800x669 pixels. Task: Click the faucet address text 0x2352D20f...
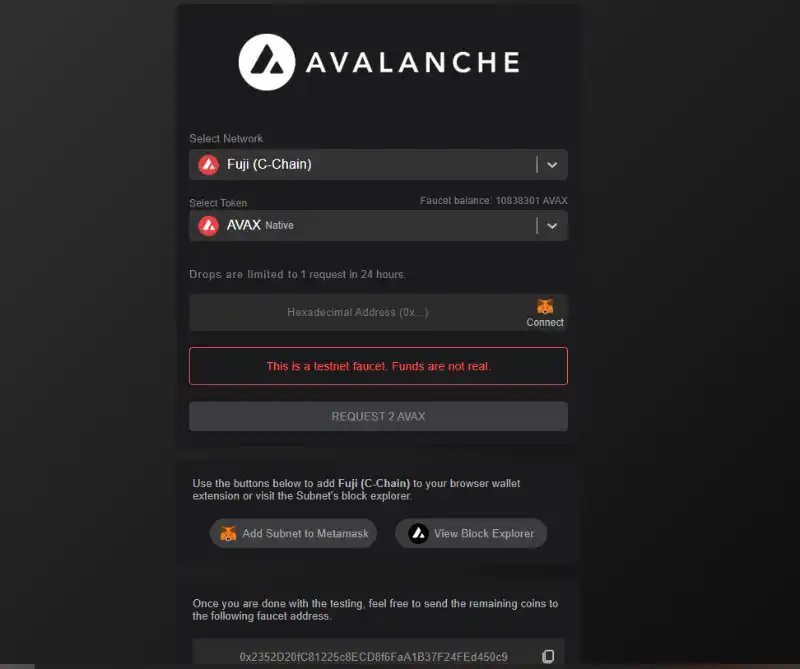[x=373, y=657]
